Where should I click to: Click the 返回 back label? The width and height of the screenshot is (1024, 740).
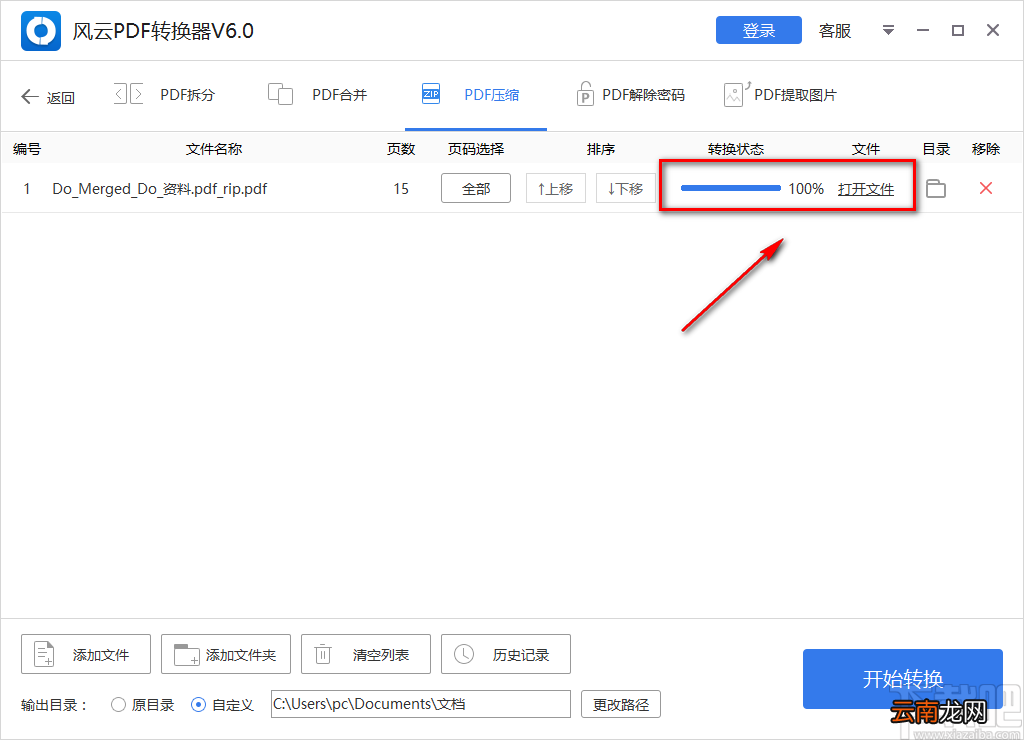60,97
